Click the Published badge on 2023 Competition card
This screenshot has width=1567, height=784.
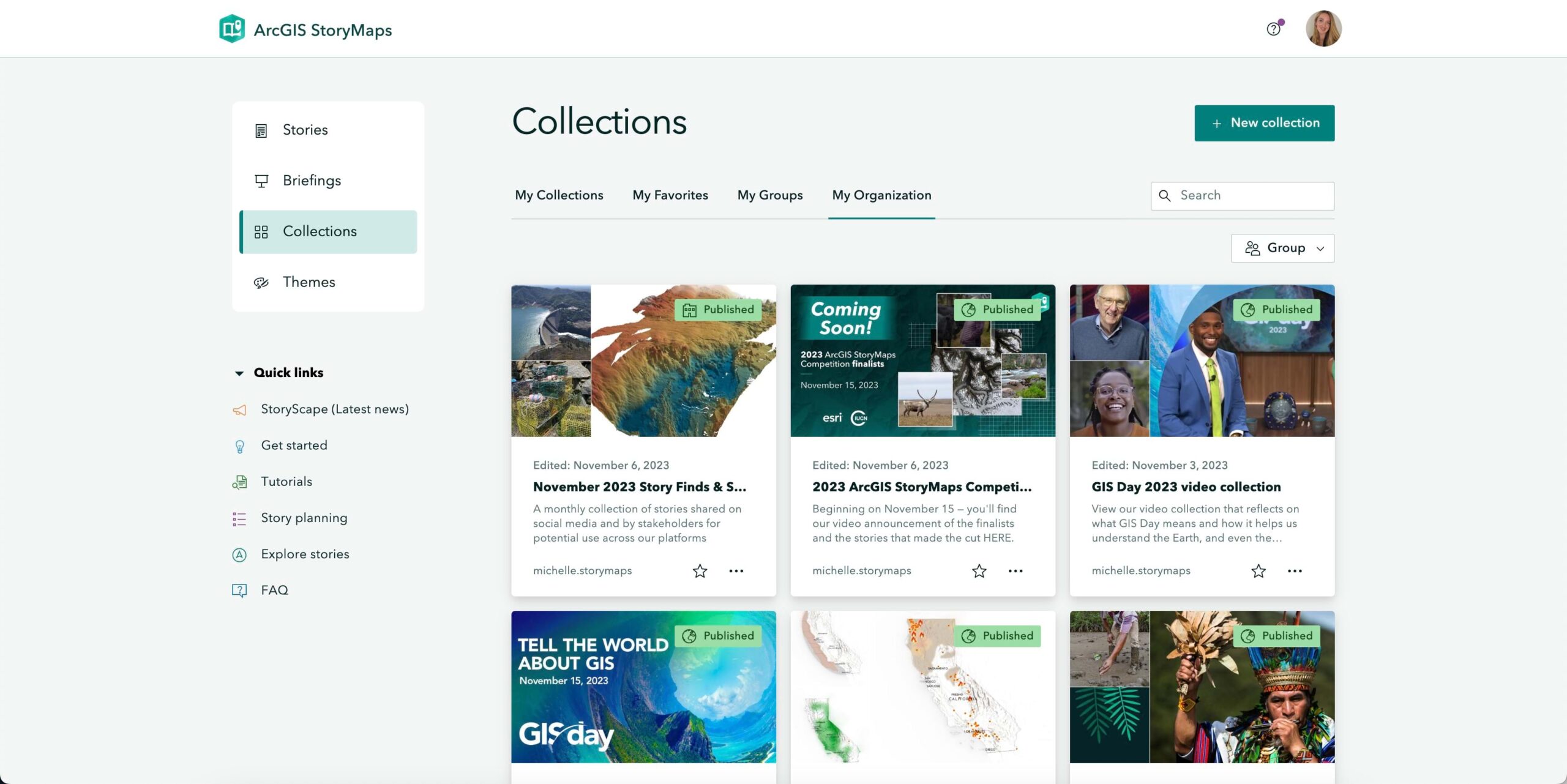click(x=997, y=310)
